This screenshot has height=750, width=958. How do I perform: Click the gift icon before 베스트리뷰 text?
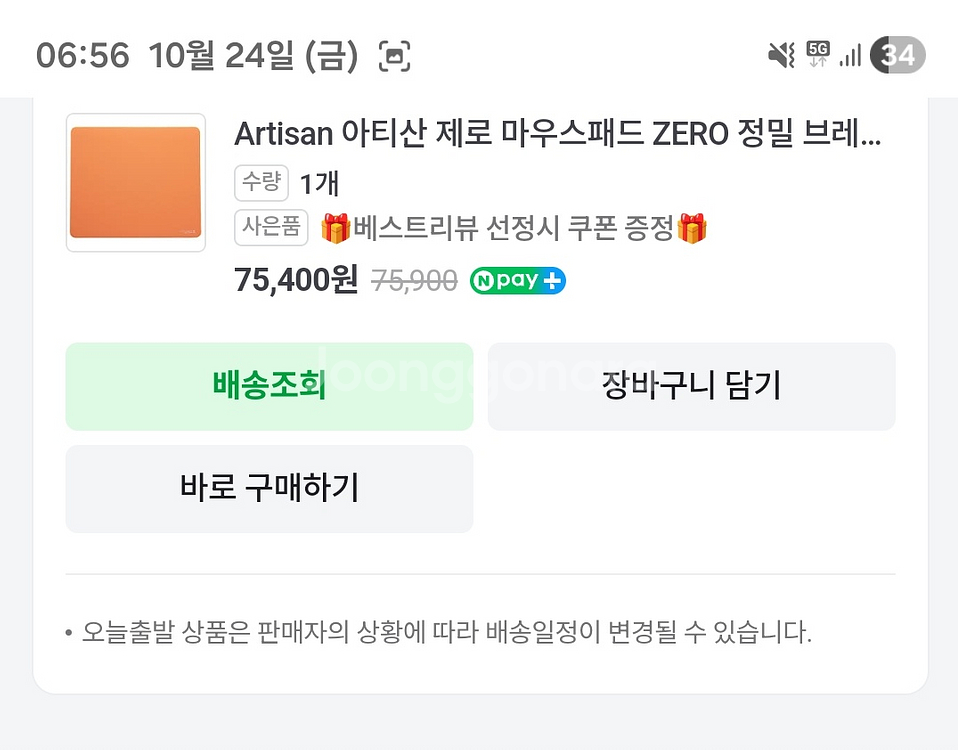(x=335, y=229)
